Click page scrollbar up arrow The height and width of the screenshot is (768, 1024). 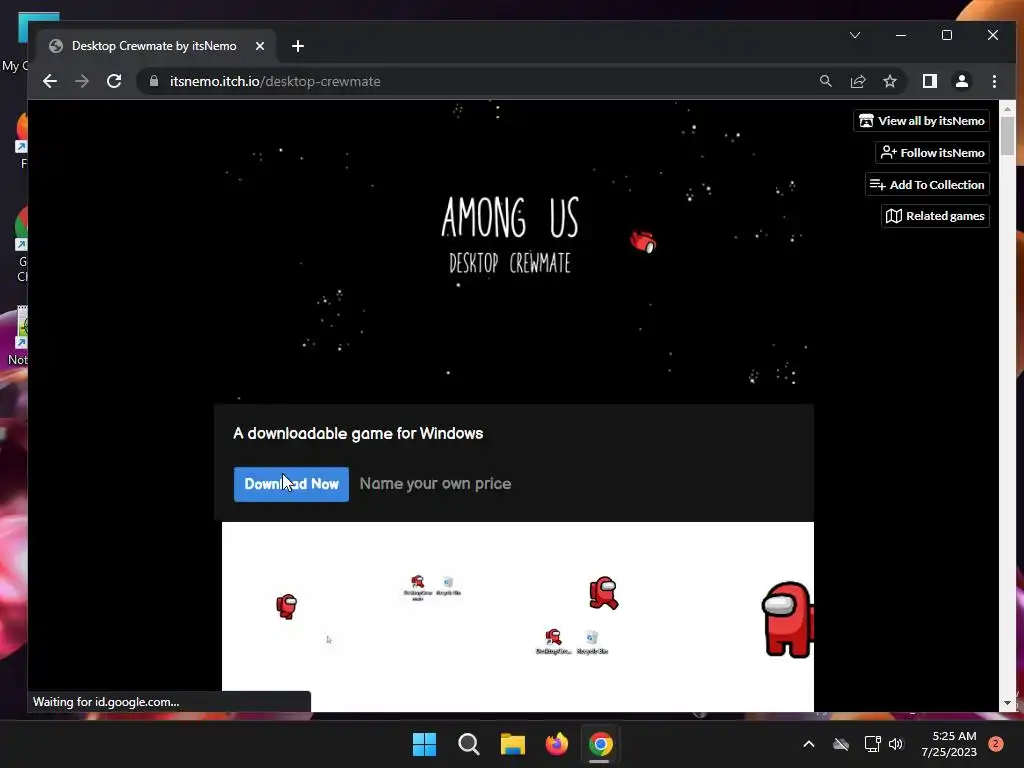(x=1007, y=108)
